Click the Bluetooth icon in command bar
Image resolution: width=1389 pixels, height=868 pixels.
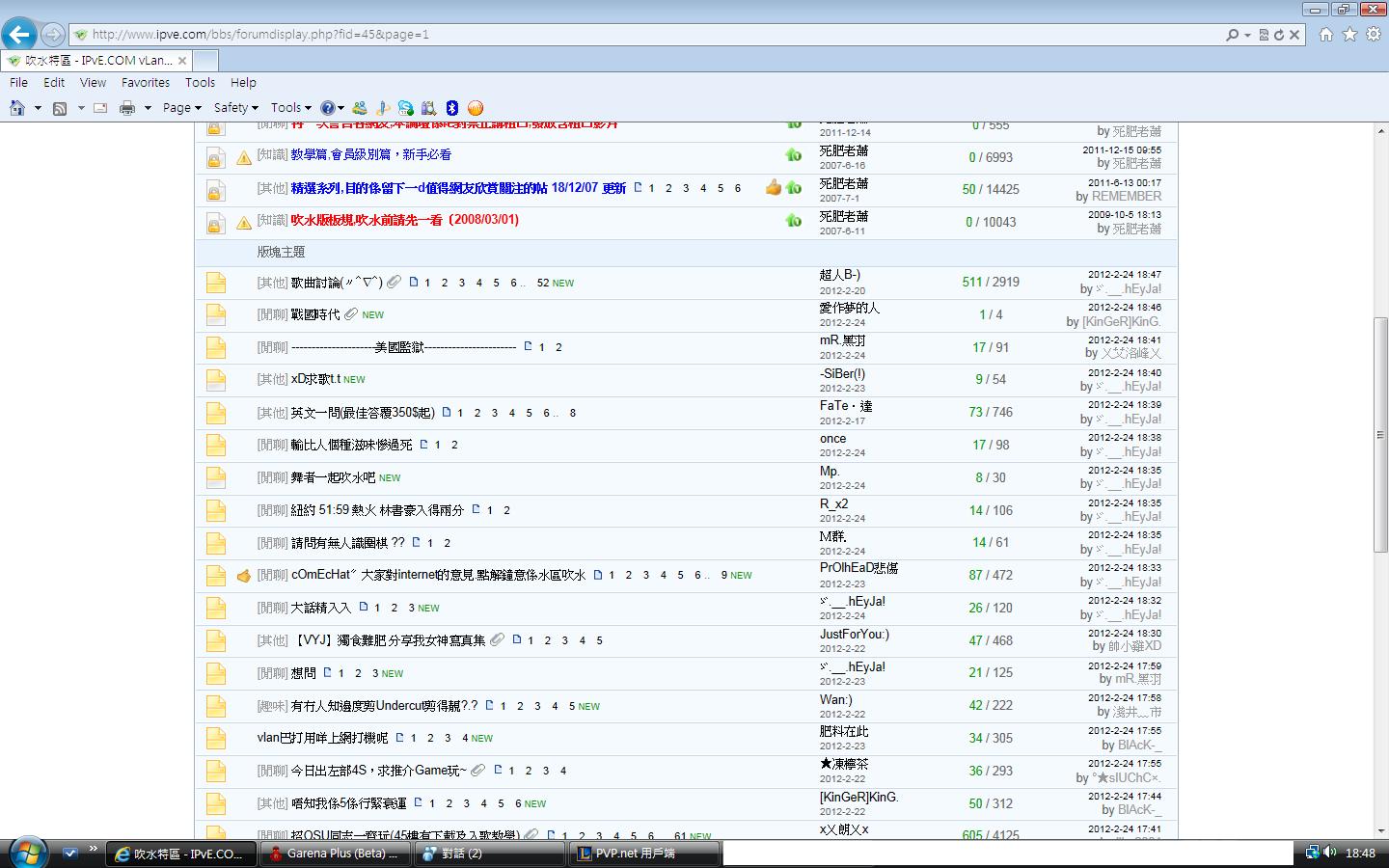[x=451, y=108]
